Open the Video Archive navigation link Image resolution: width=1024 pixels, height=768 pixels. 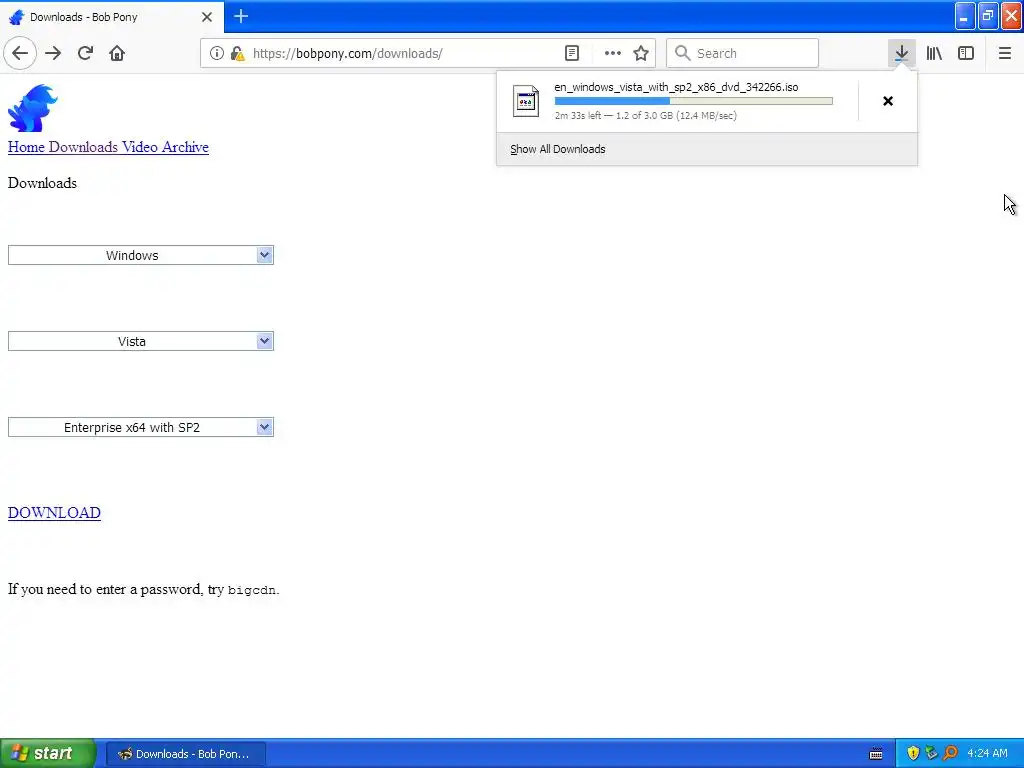(165, 147)
